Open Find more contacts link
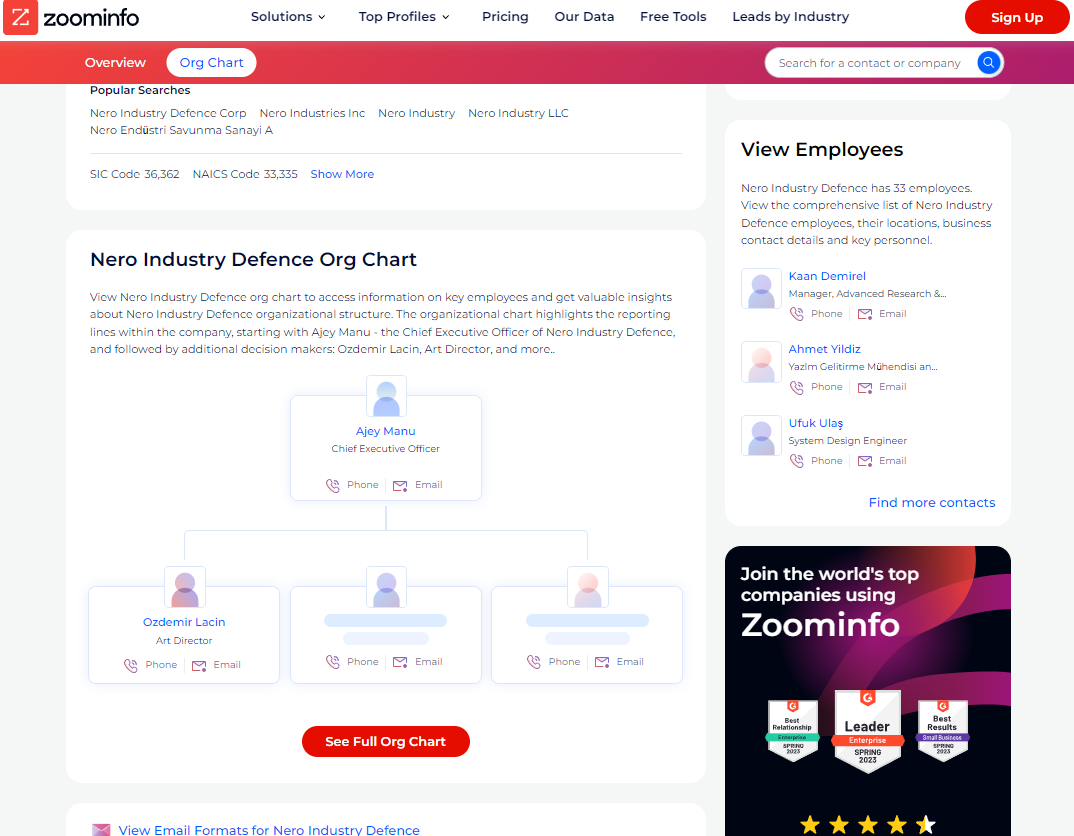The height and width of the screenshot is (836, 1074). point(931,502)
